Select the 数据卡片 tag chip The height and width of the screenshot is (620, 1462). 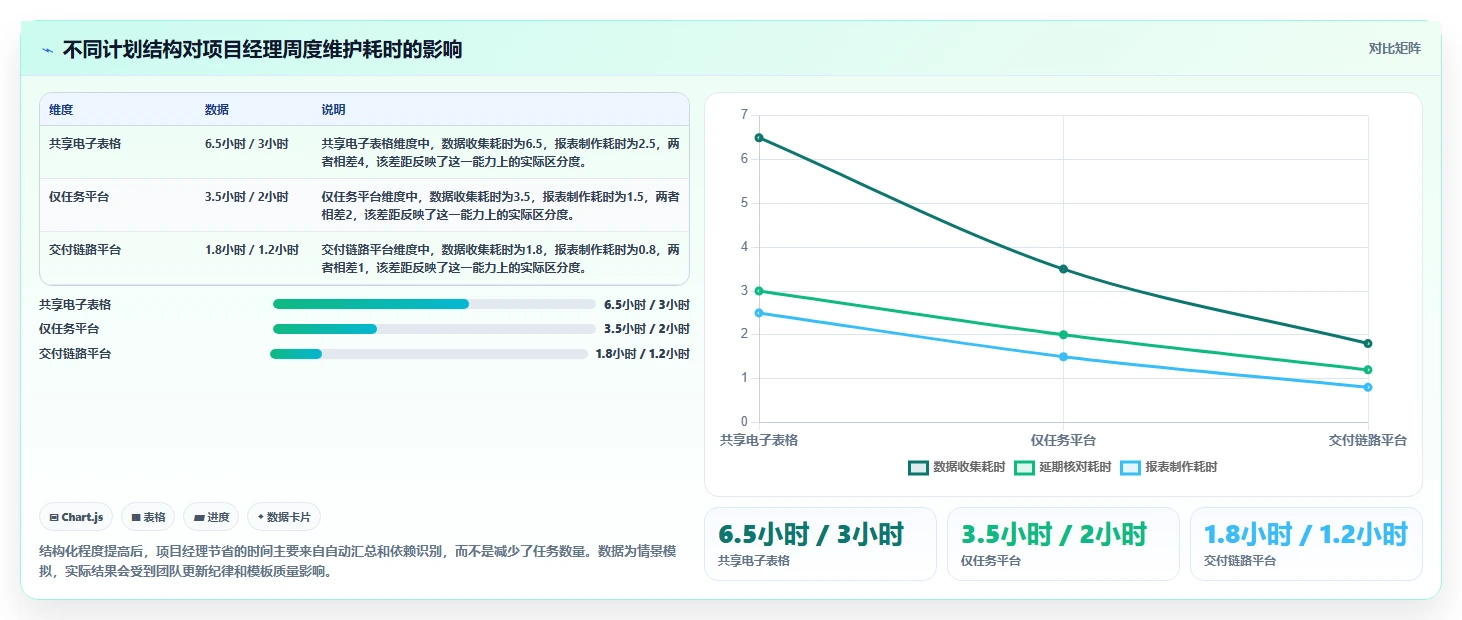click(x=284, y=517)
